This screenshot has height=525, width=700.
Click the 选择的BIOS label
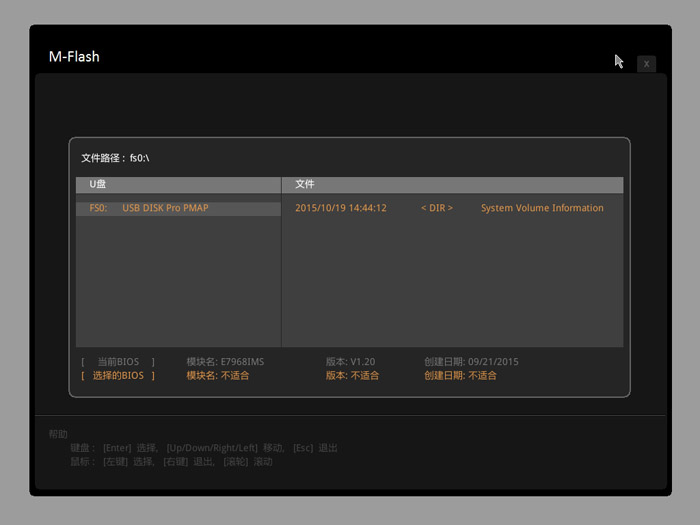point(118,375)
